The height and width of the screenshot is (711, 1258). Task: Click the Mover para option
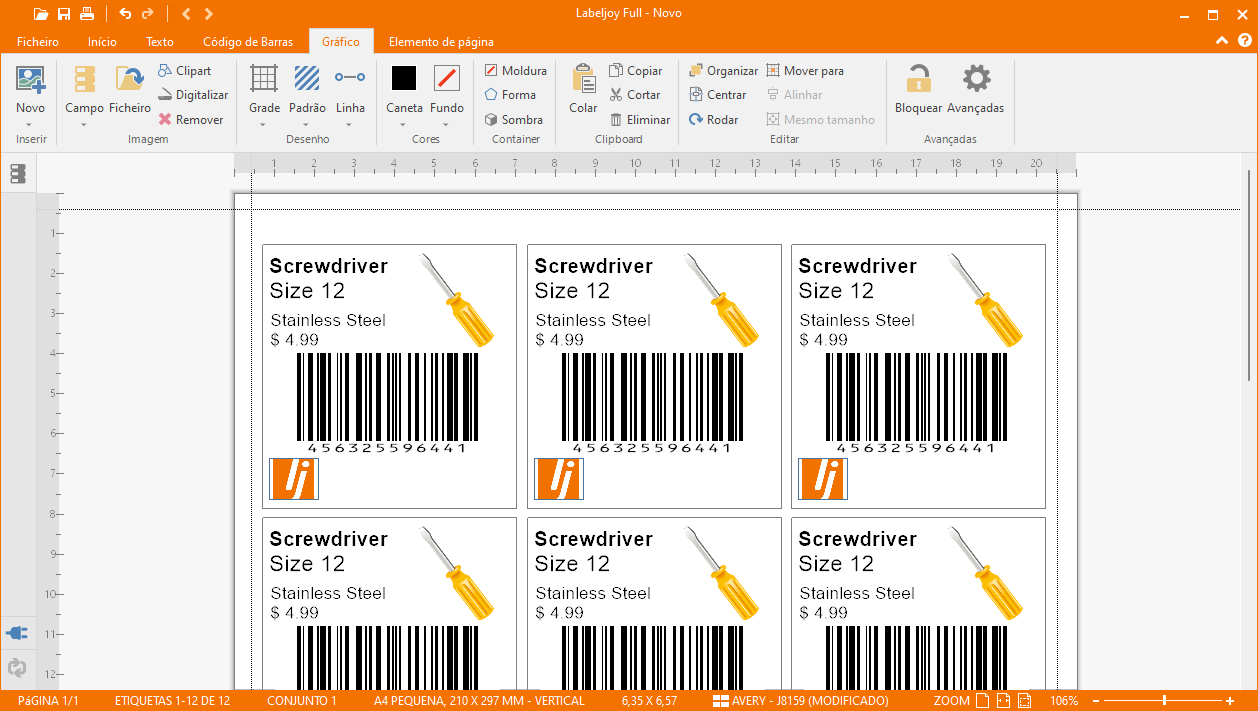pos(805,71)
